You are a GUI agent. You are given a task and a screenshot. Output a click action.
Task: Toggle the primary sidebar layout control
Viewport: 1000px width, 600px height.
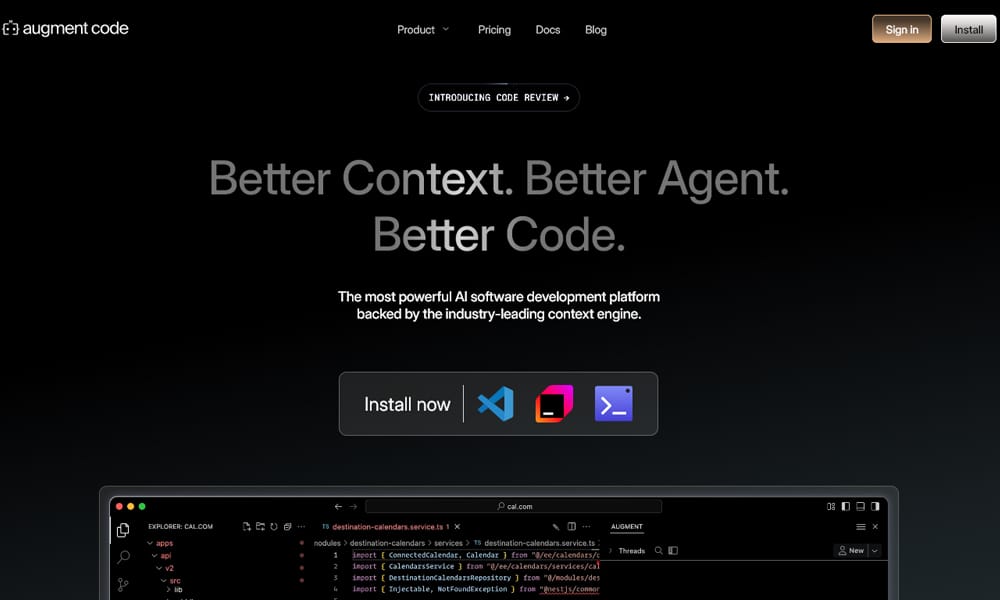click(x=845, y=506)
